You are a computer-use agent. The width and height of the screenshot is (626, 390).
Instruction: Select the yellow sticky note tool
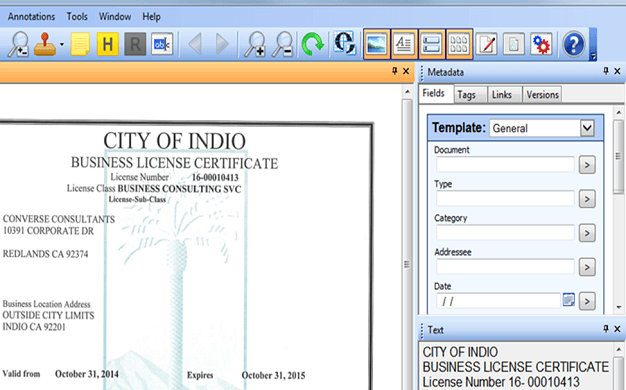pyautogui.click(x=80, y=44)
